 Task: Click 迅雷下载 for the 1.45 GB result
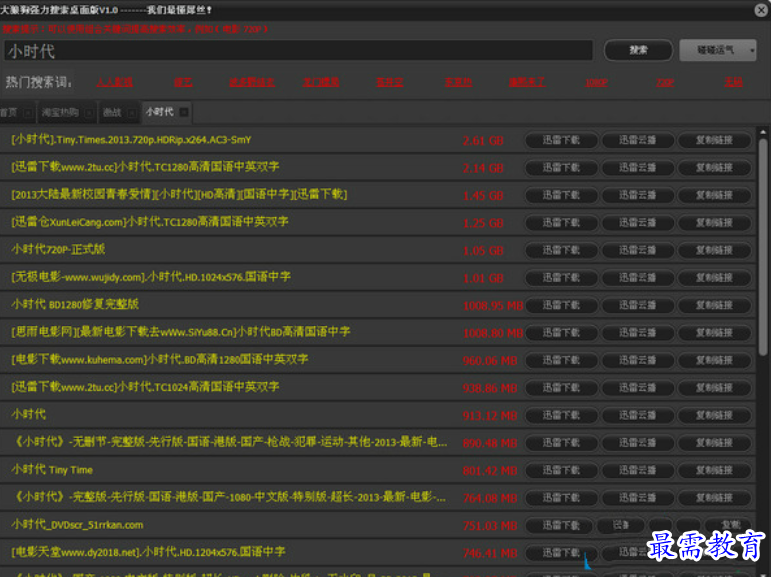click(562, 195)
